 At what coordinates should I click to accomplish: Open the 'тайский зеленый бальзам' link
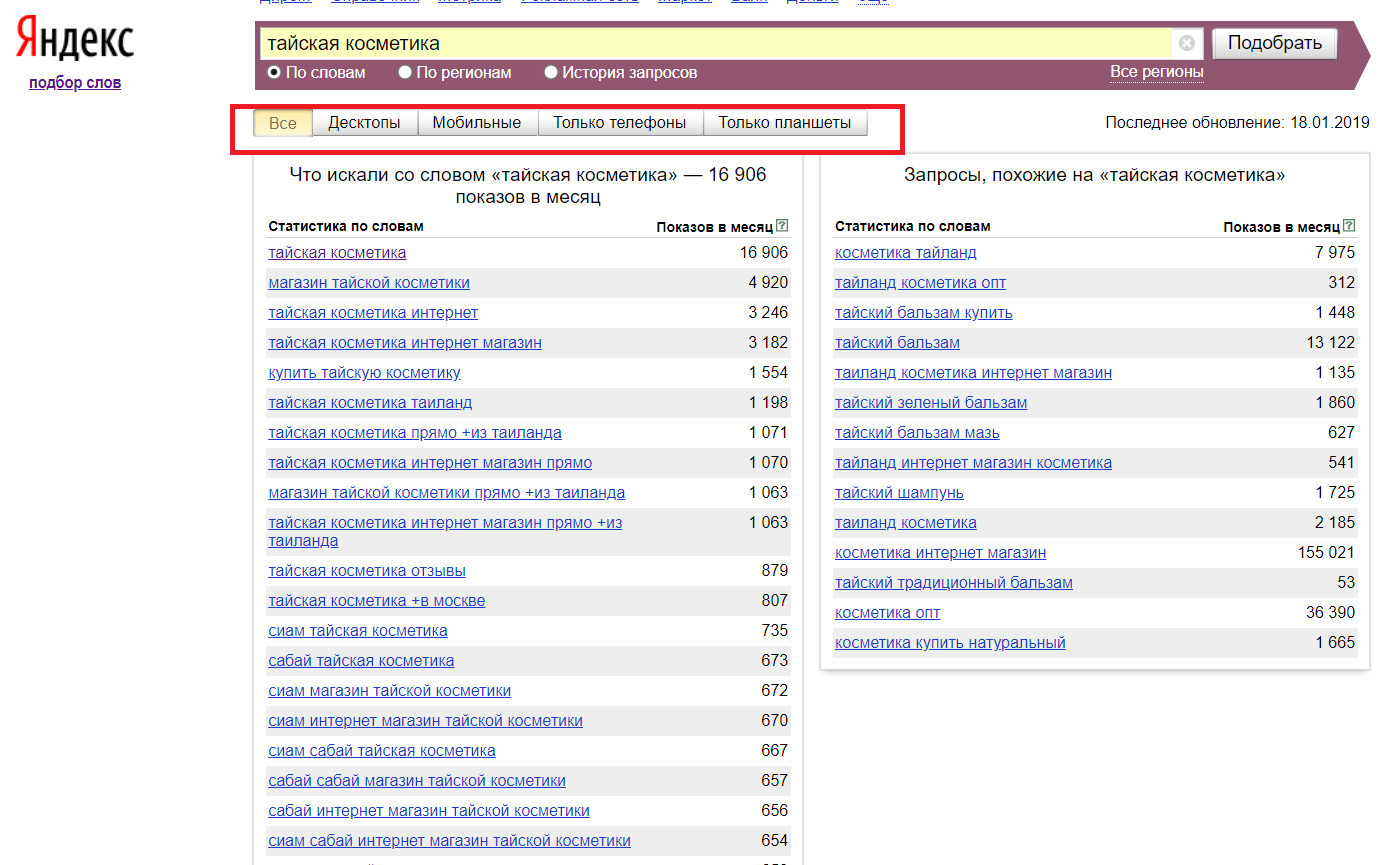[x=931, y=403]
